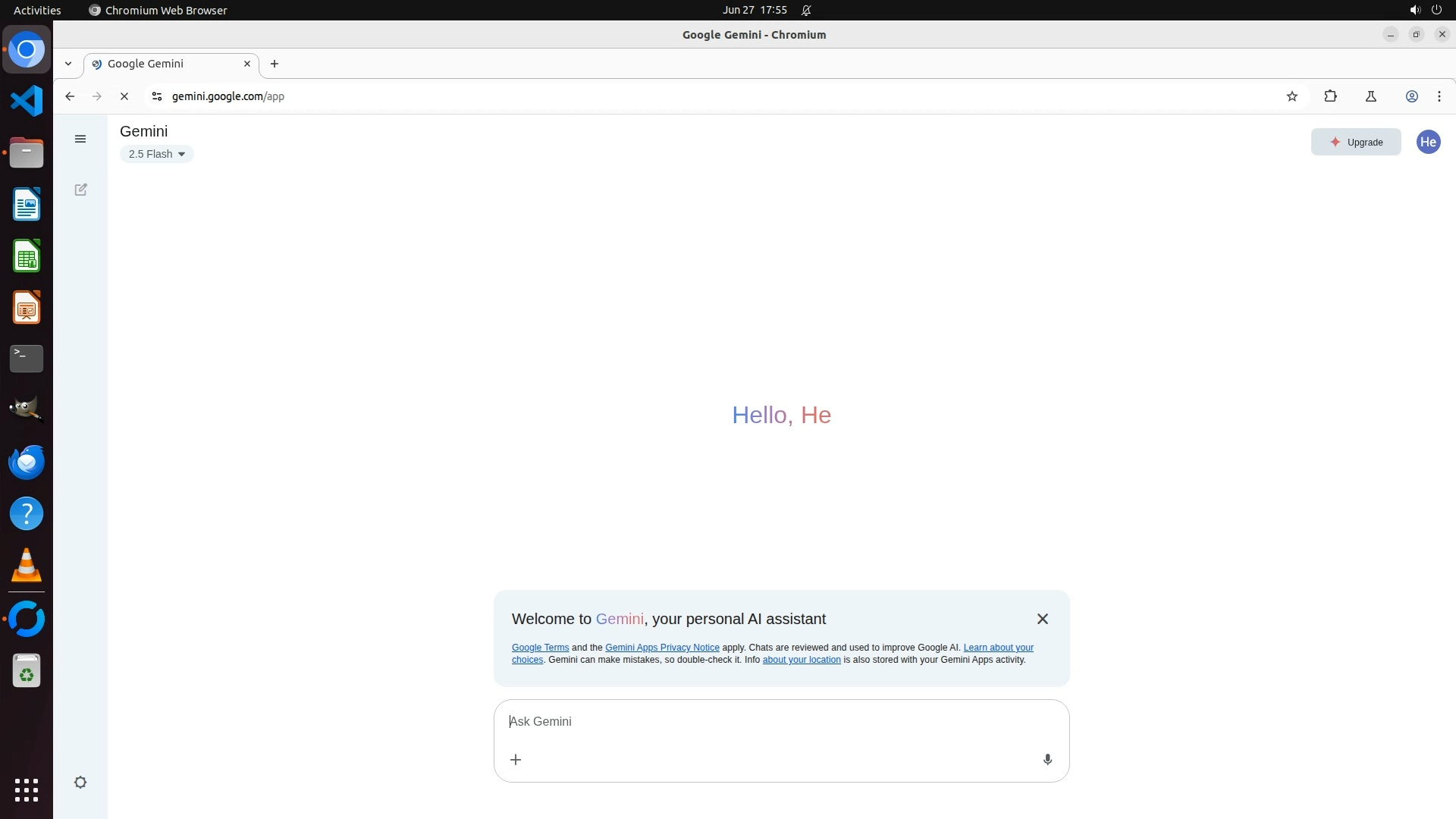Dismiss the Welcome to Gemini banner
Image resolution: width=1456 pixels, height=819 pixels.
1042,619
